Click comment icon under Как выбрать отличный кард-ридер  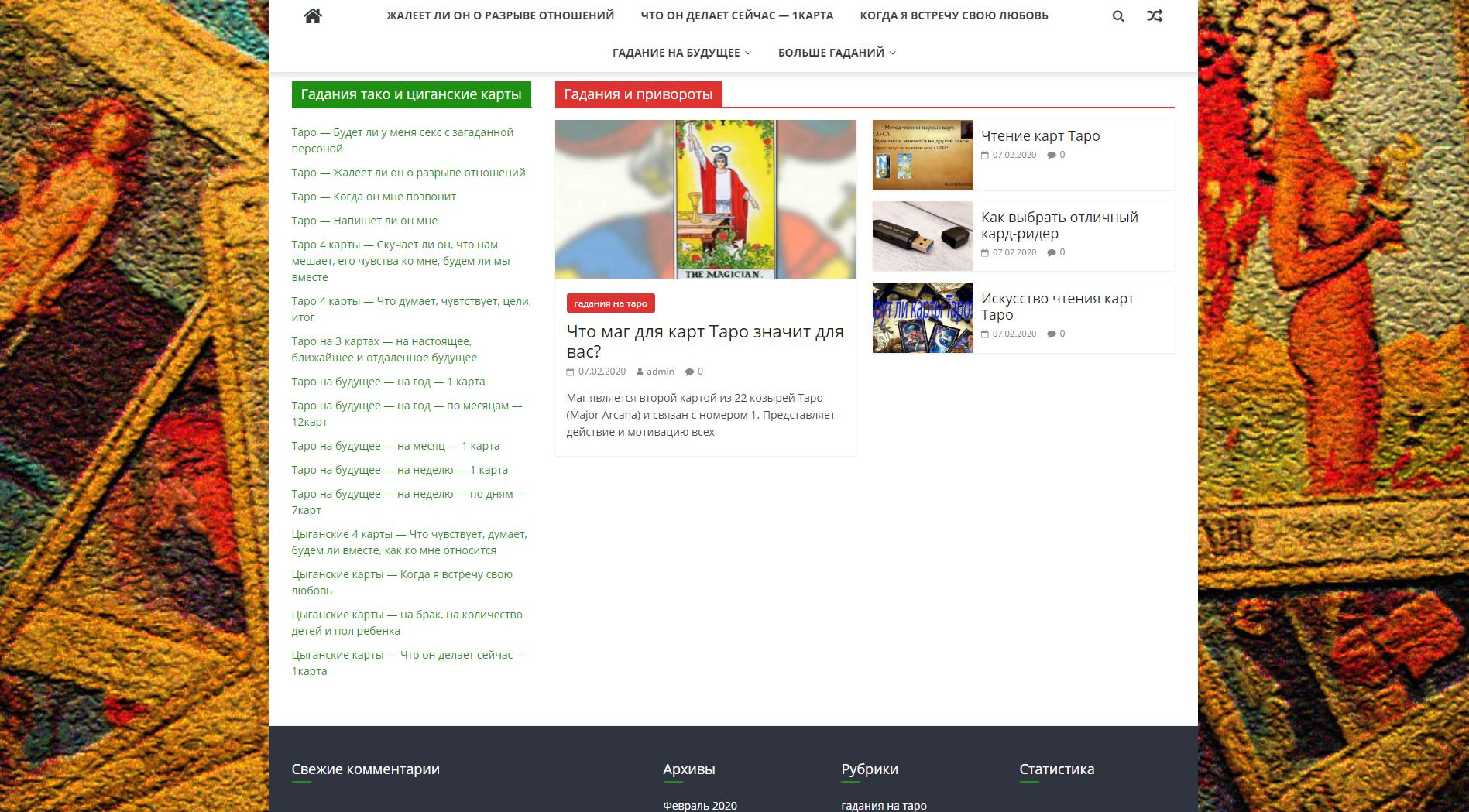[1052, 252]
